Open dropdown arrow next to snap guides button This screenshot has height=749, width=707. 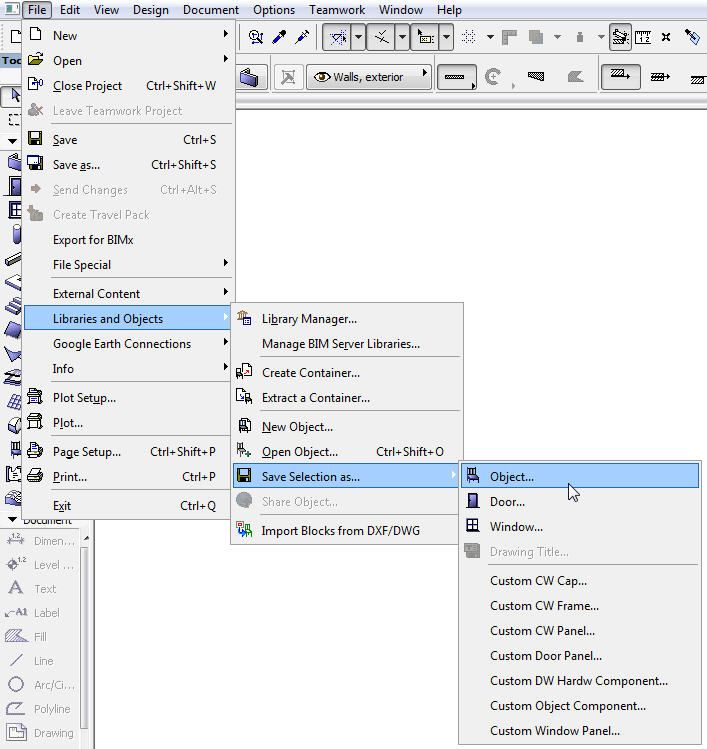pos(402,37)
